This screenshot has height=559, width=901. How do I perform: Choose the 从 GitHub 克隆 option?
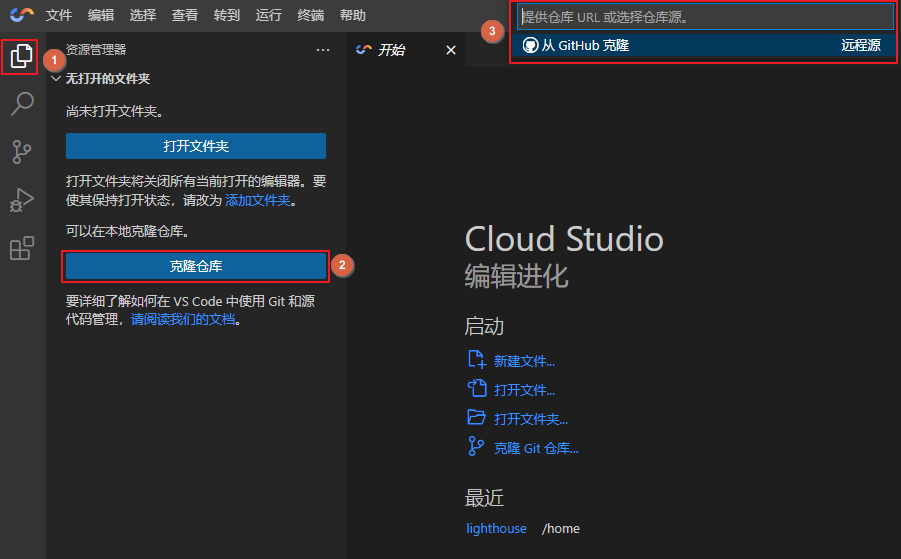coord(702,45)
